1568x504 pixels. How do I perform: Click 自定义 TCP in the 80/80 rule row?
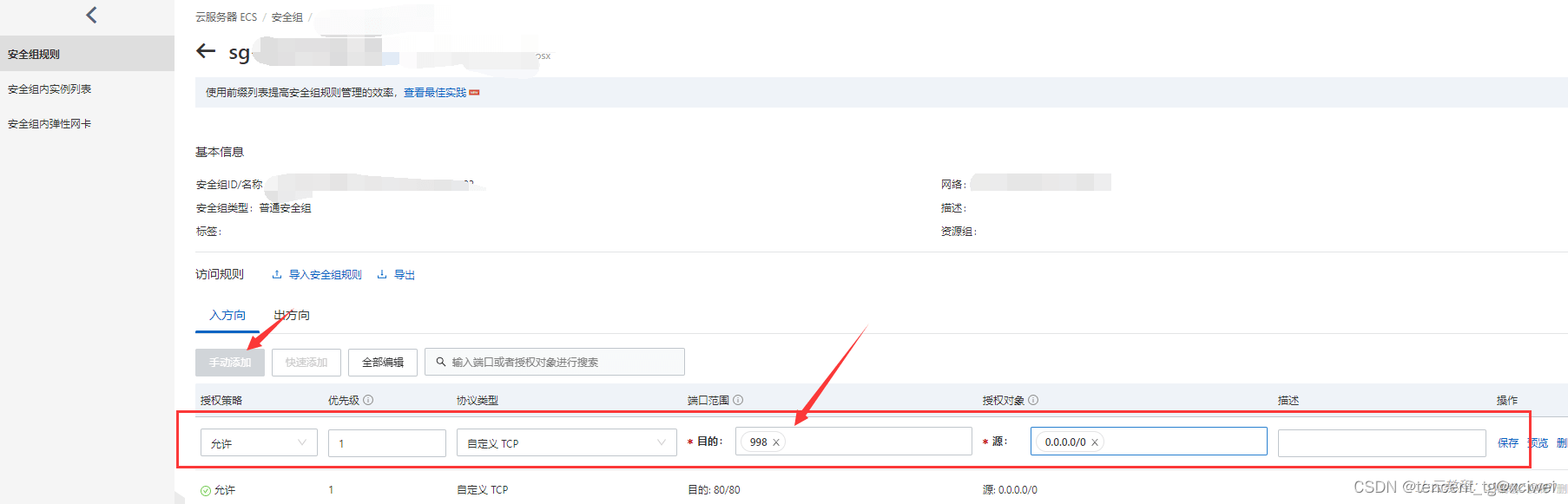click(x=483, y=490)
